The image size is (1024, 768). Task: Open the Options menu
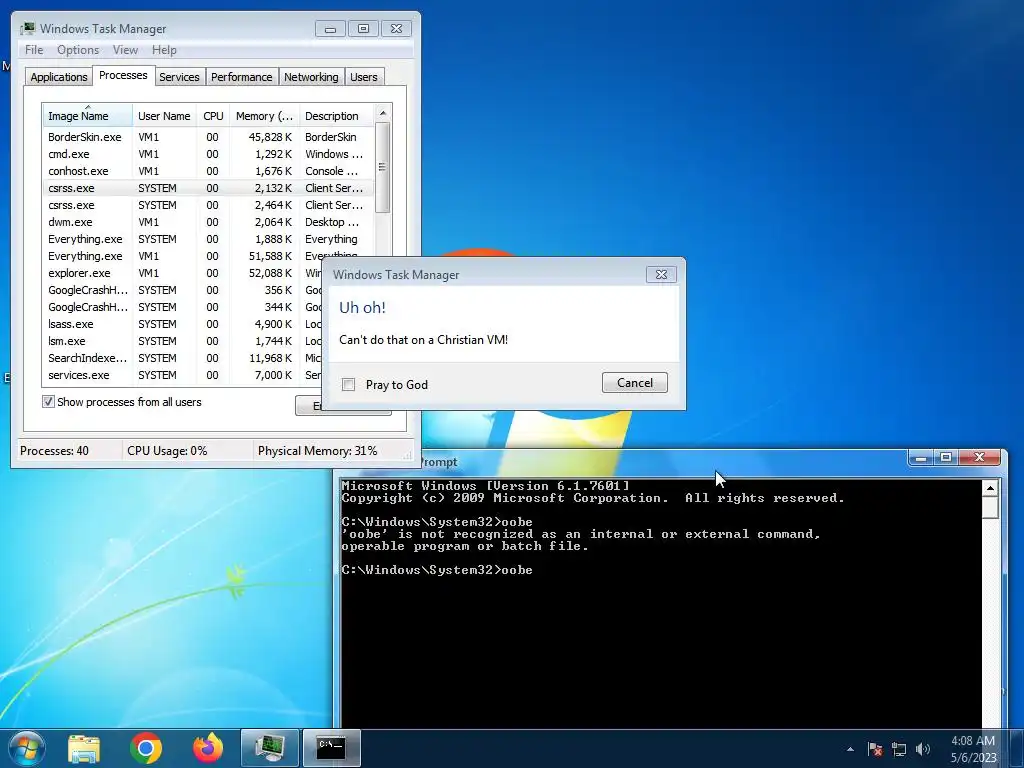click(x=78, y=50)
